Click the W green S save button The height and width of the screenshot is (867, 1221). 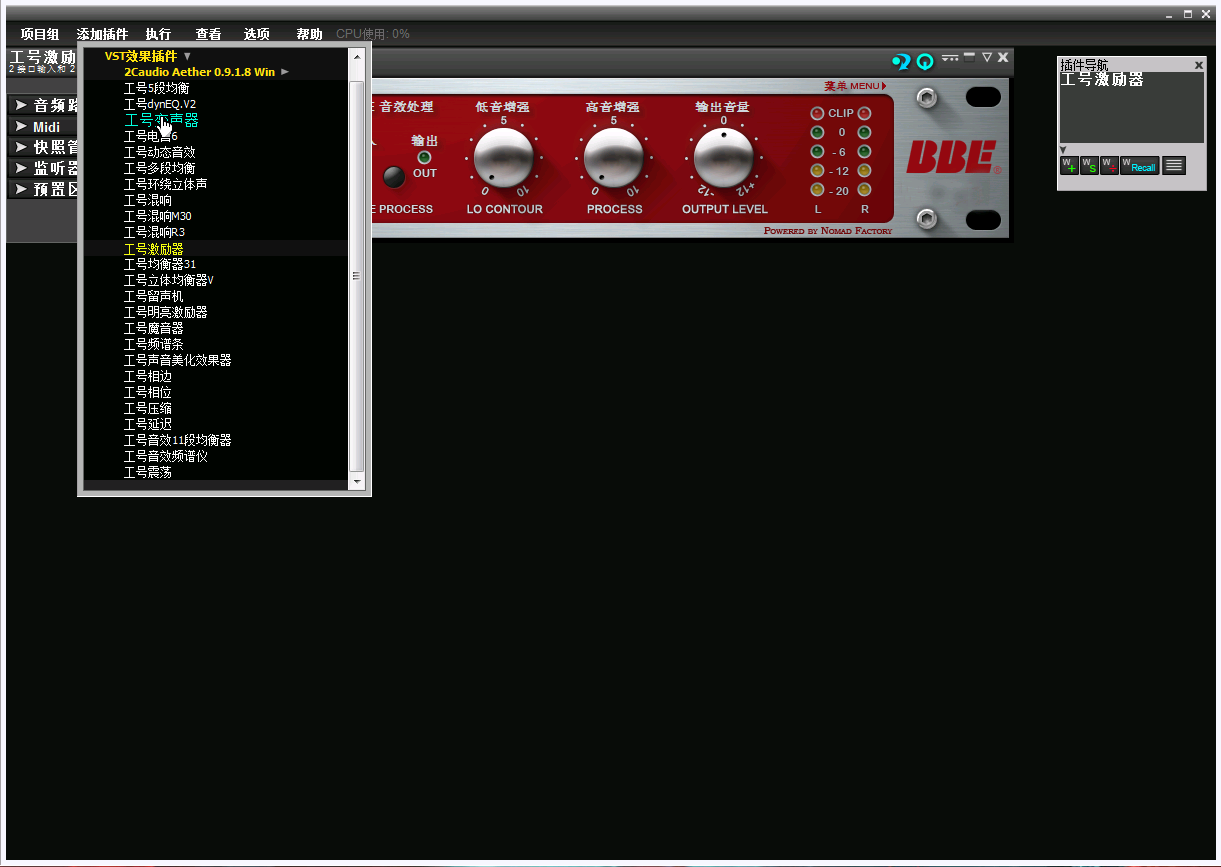click(x=1089, y=165)
